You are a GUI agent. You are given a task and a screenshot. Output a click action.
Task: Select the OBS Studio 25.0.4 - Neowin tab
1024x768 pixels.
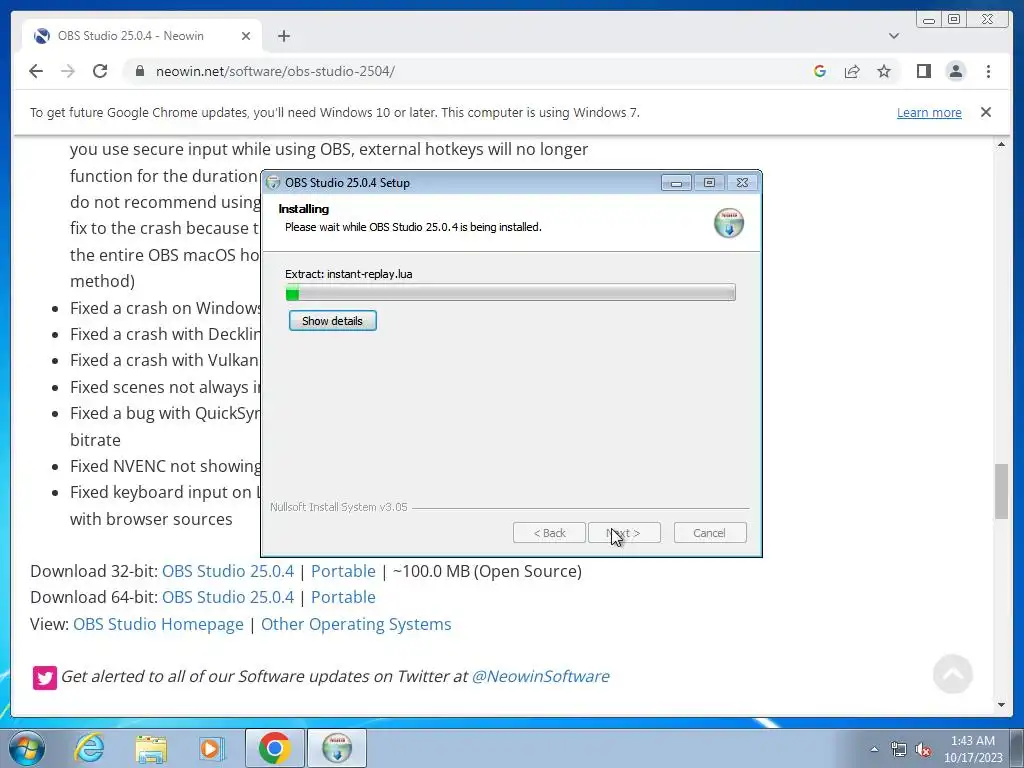click(142, 36)
